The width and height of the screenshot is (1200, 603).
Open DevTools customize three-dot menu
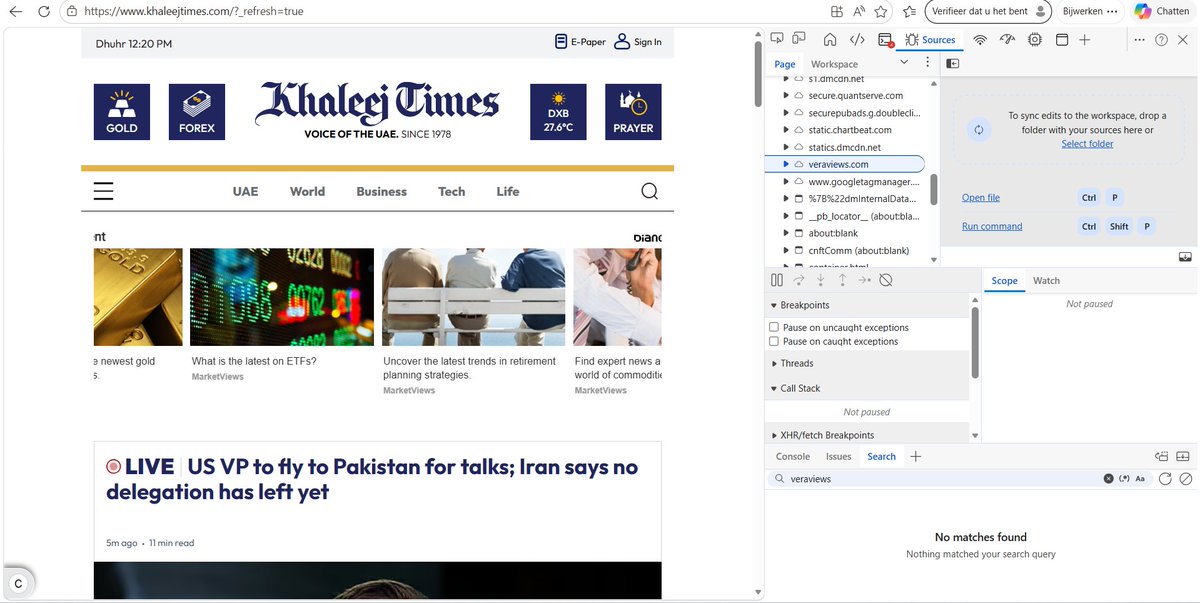tap(1139, 40)
